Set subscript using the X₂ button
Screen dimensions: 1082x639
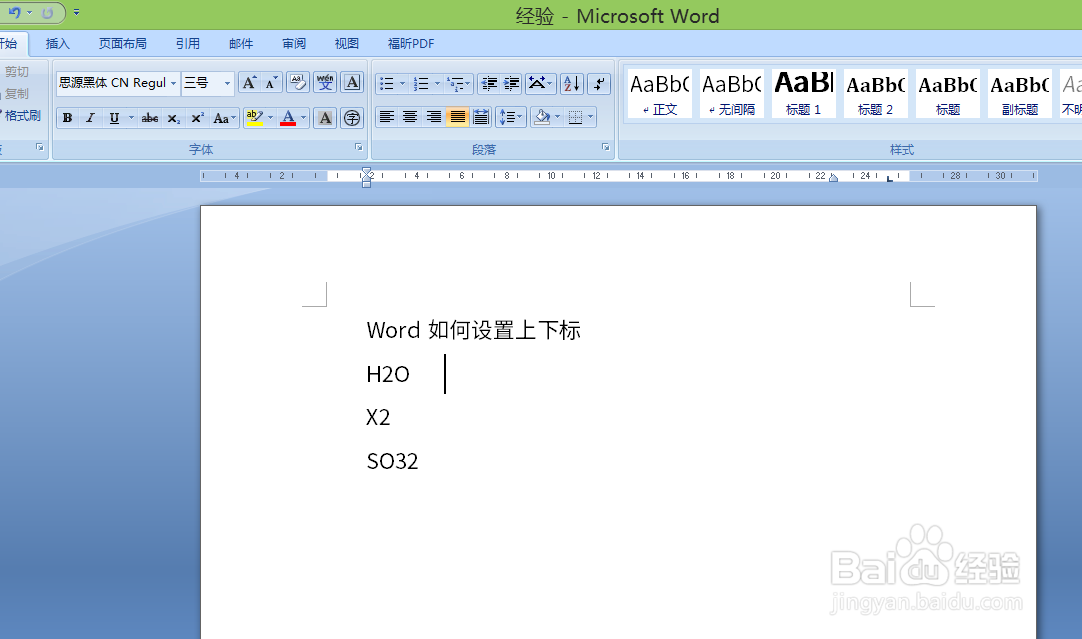point(174,118)
